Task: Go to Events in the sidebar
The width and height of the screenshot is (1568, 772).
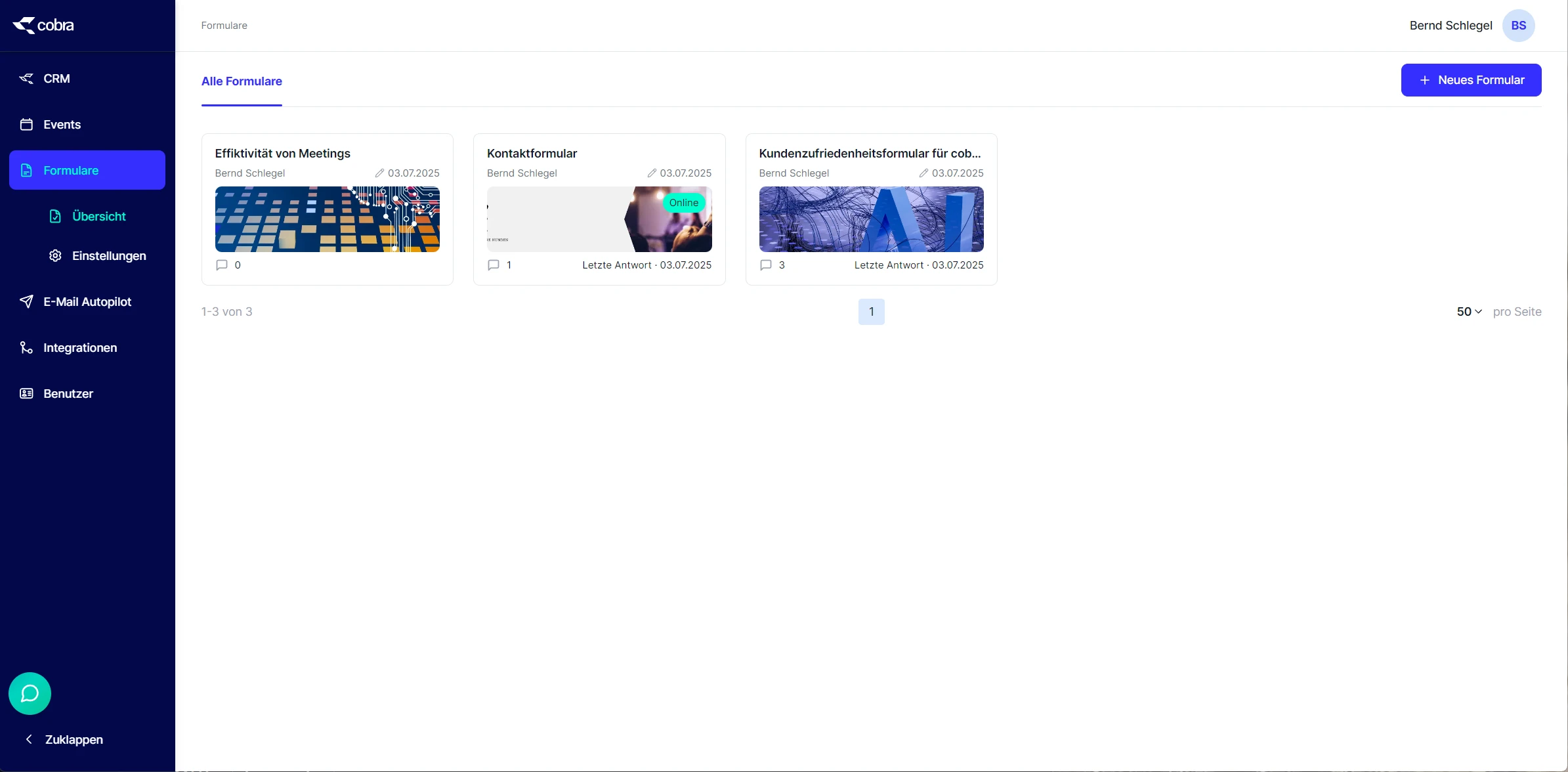Action: coord(62,125)
